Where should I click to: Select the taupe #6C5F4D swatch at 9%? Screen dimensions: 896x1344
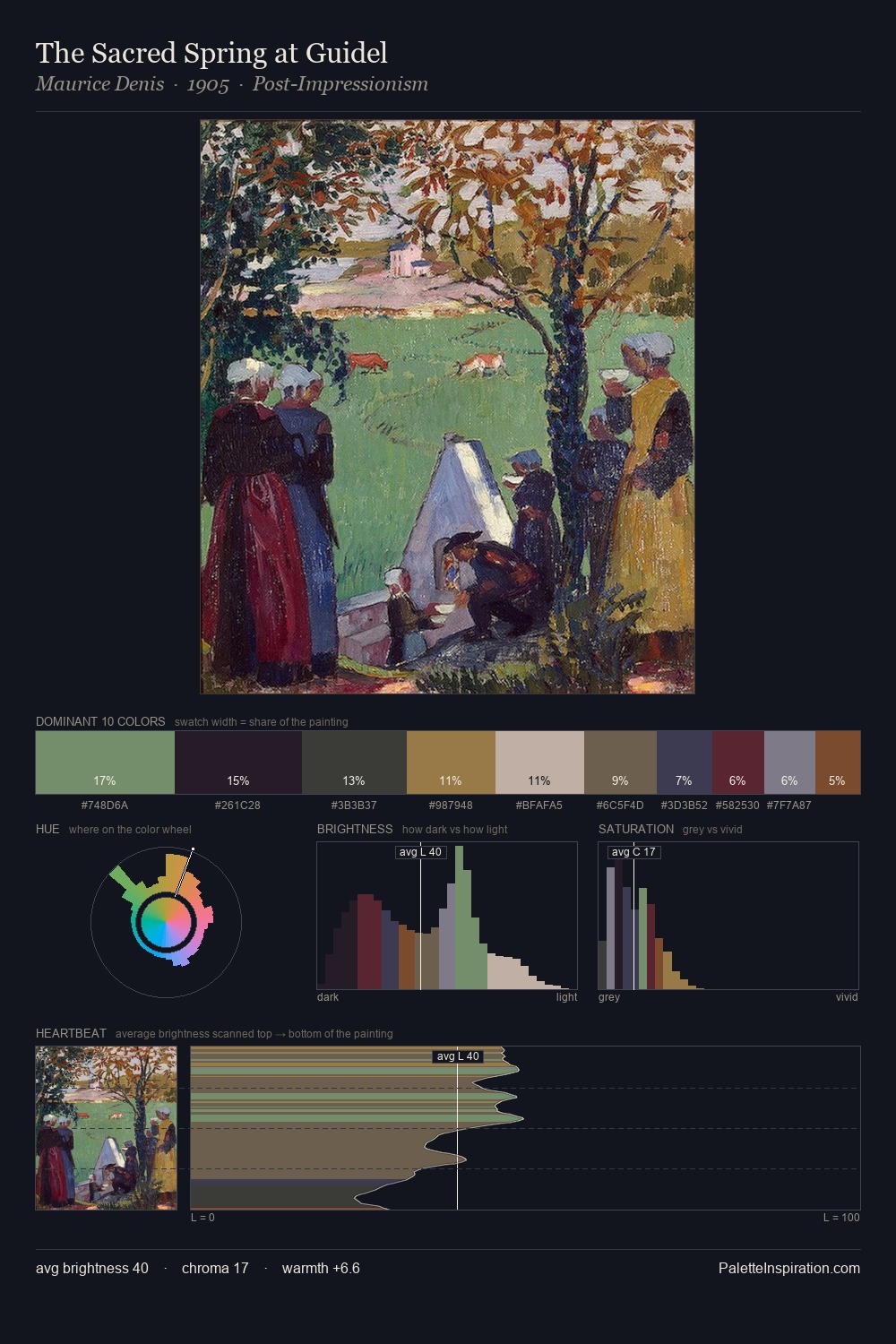620,762
